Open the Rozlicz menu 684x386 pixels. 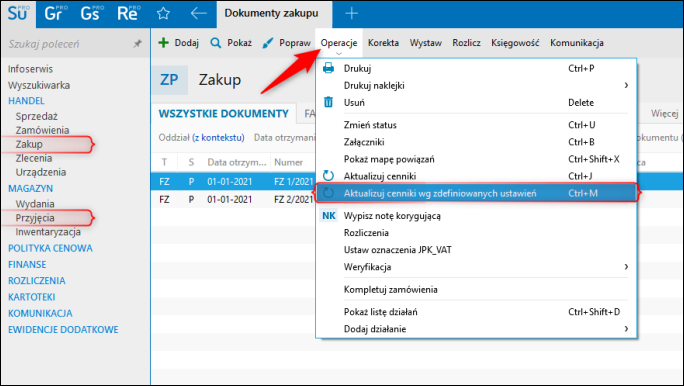click(x=466, y=43)
